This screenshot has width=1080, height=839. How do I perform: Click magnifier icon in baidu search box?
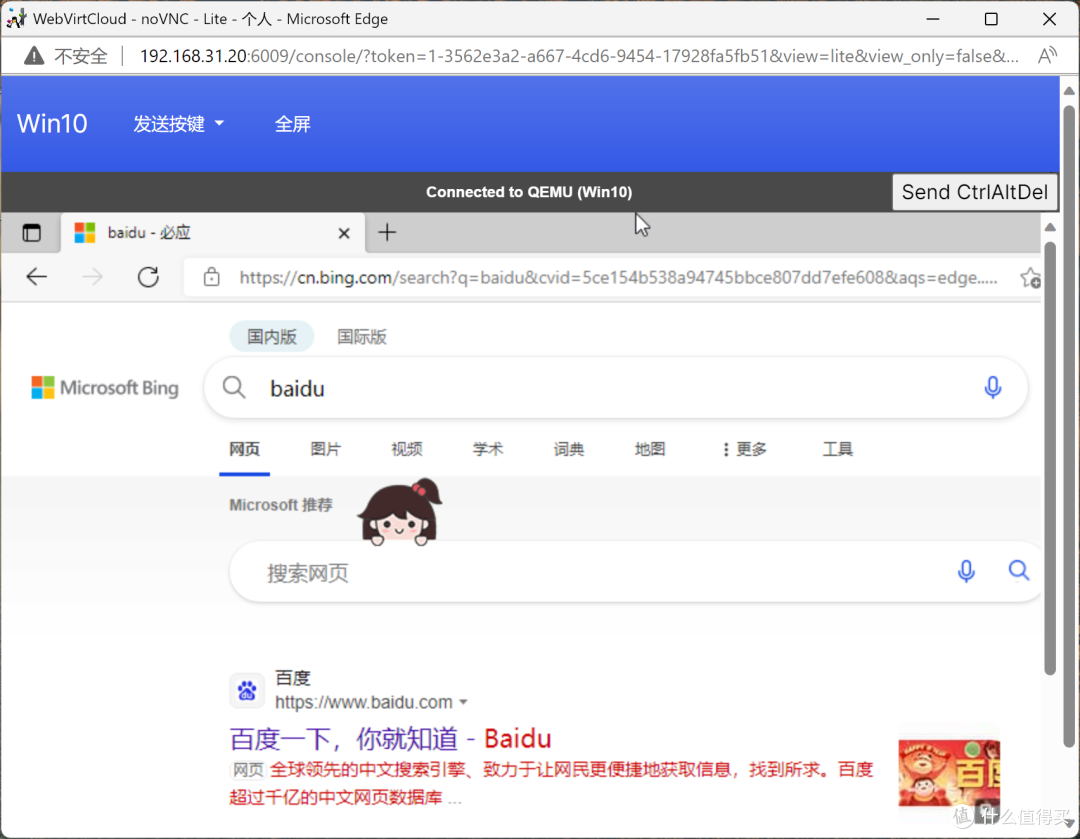234,387
